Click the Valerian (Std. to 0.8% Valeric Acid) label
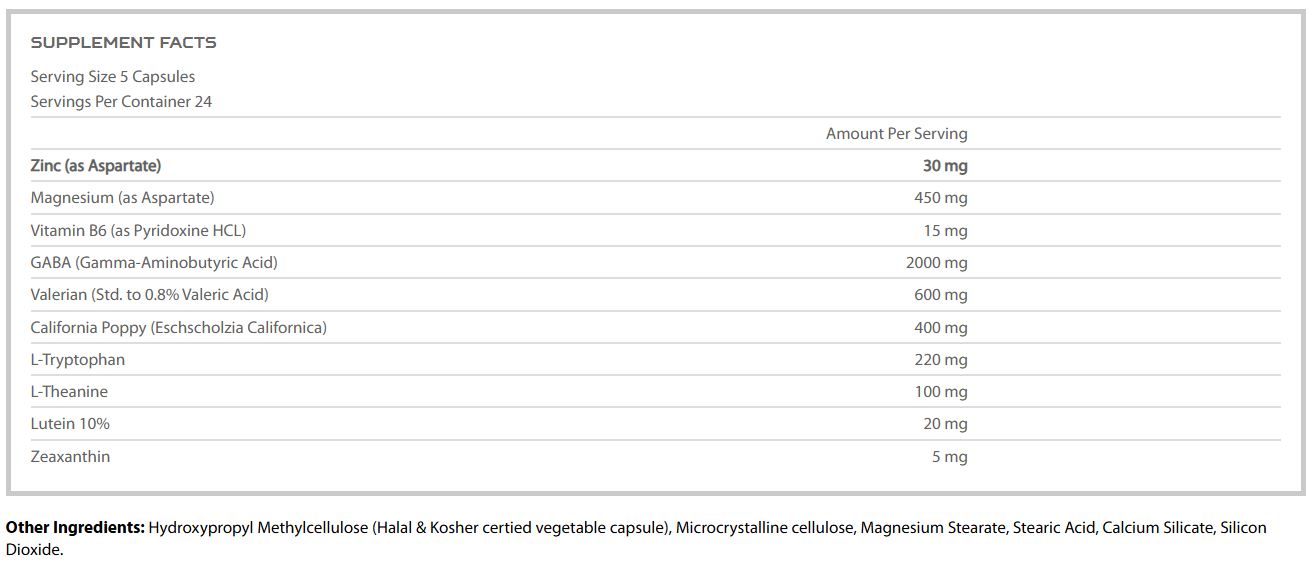1313x566 pixels. (150, 295)
